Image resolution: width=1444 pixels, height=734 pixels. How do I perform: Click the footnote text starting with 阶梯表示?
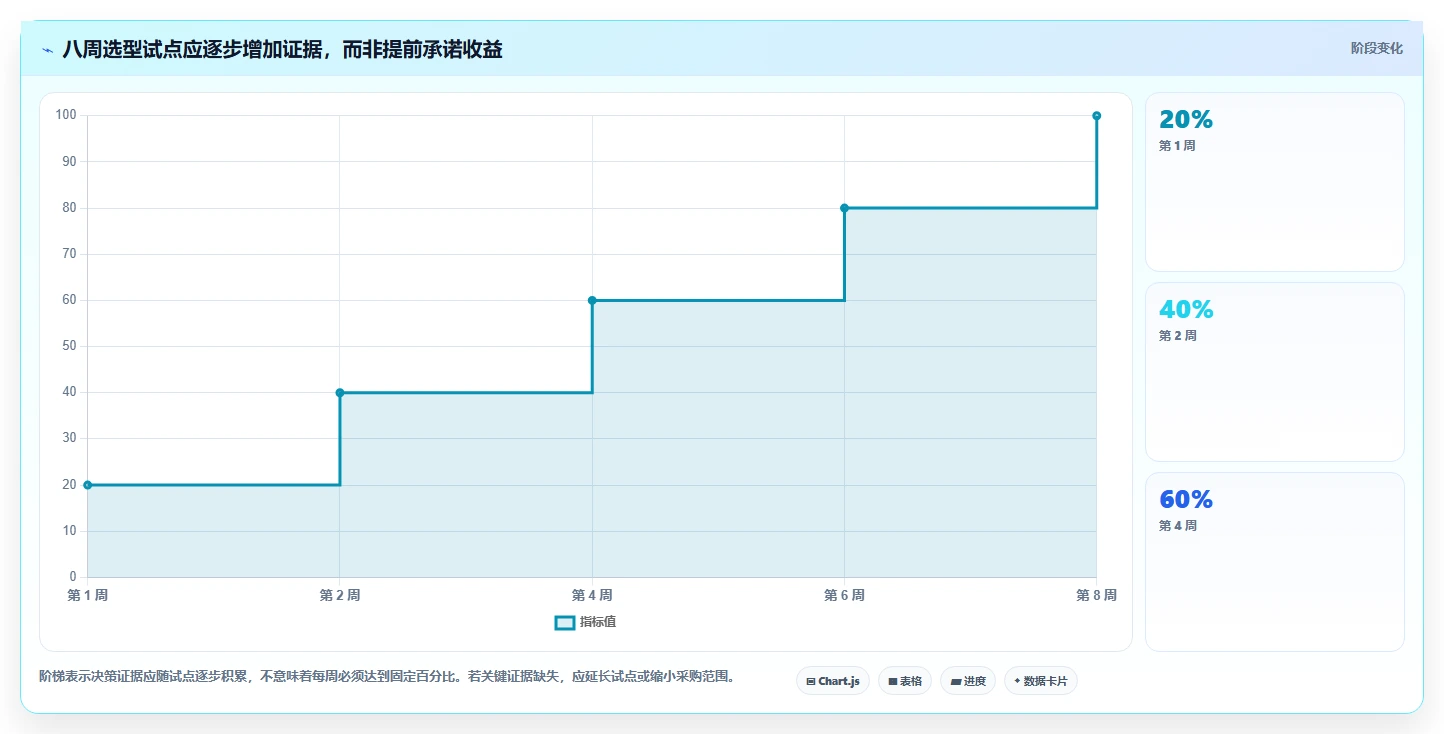(390, 676)
